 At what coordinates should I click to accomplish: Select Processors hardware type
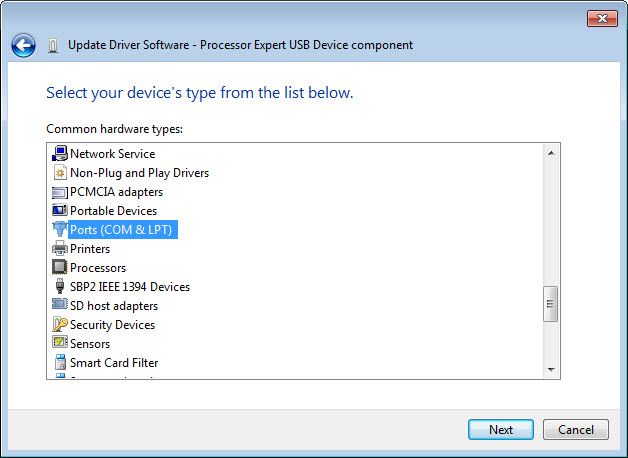tap(98, 267)
